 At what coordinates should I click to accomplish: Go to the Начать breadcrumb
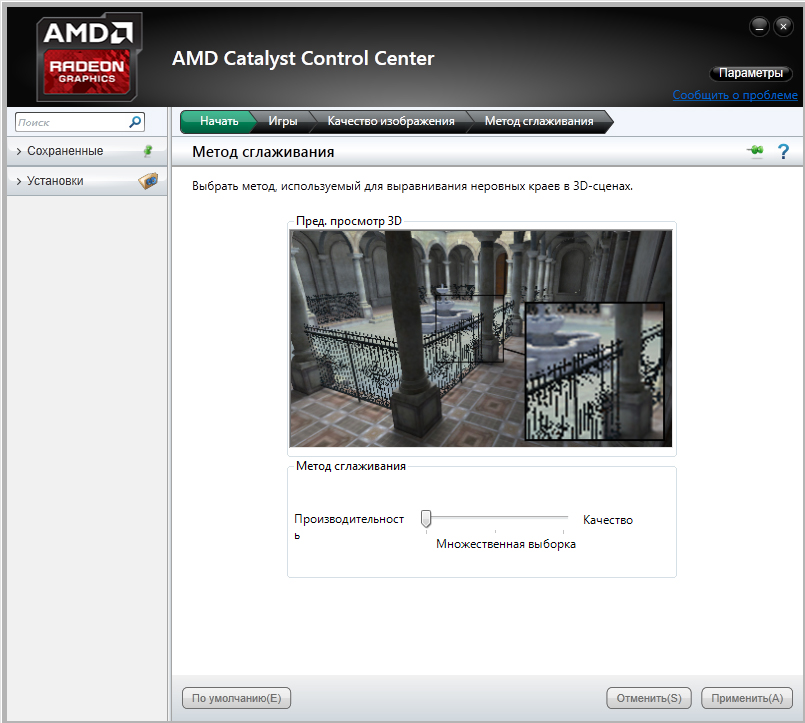tap(218, 121)
